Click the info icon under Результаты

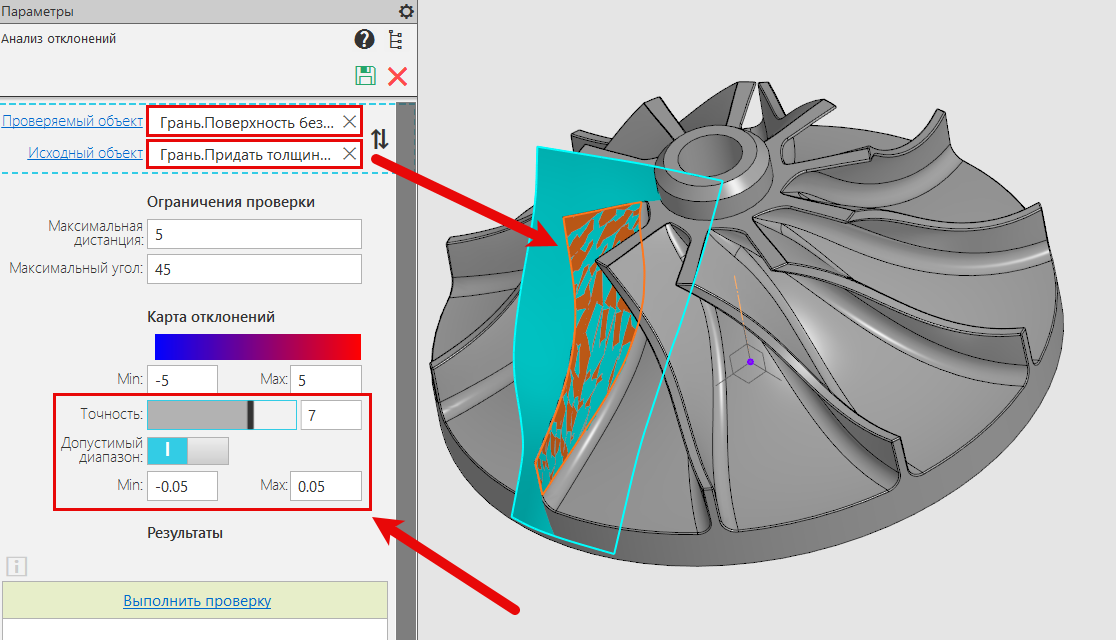(17, 567)
